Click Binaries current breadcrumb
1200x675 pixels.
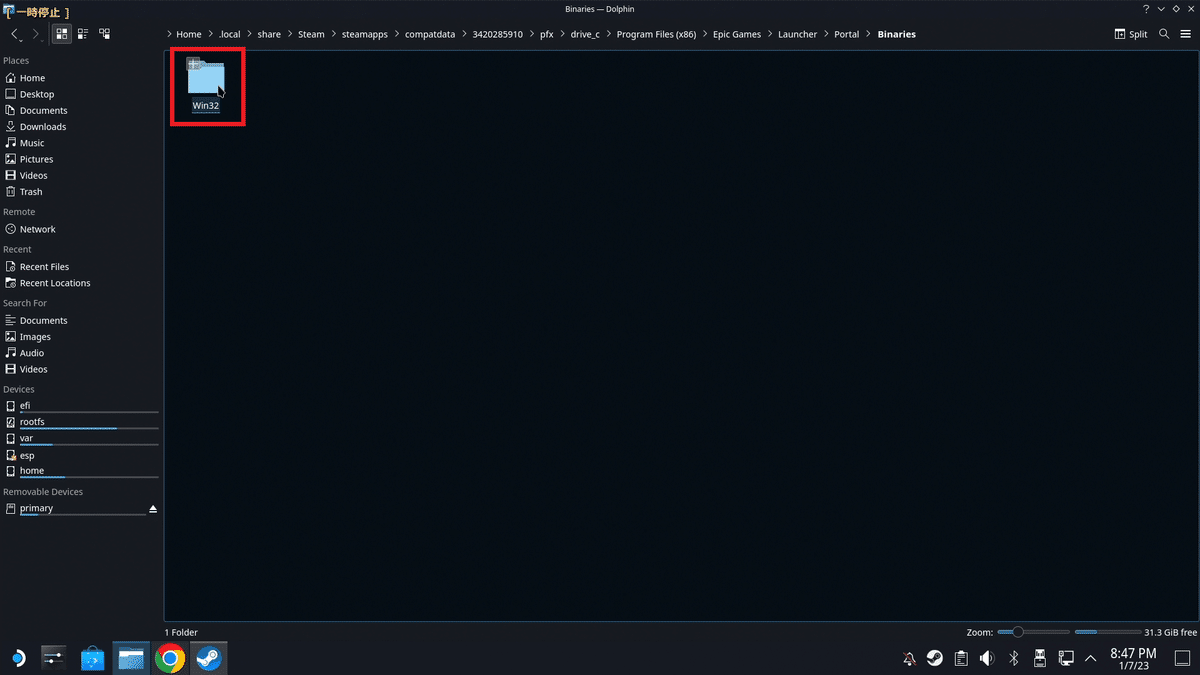[896, 34]
